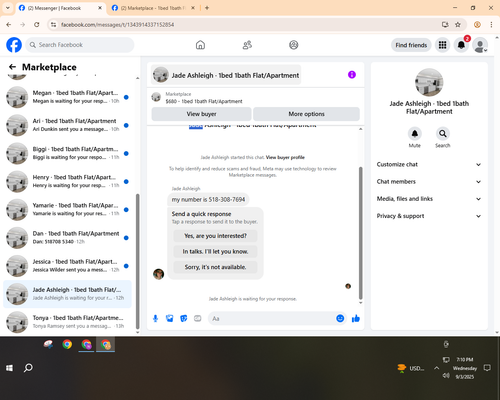Screen dimensions: 500x400
Task: Expand Media, files and links section
Action: pos(429,199)
